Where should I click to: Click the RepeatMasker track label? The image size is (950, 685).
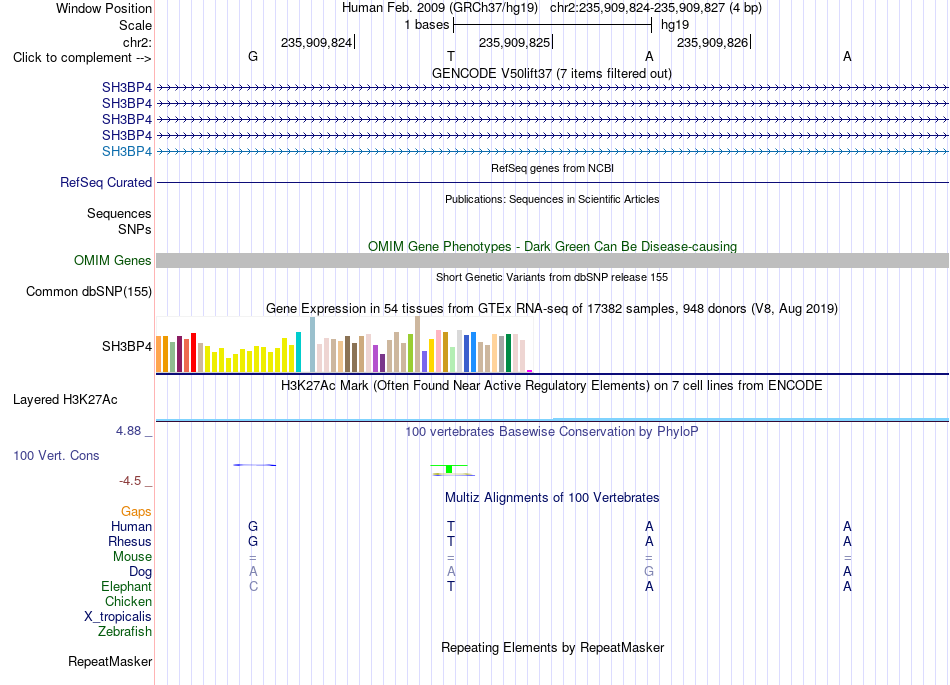pos(110,661)
